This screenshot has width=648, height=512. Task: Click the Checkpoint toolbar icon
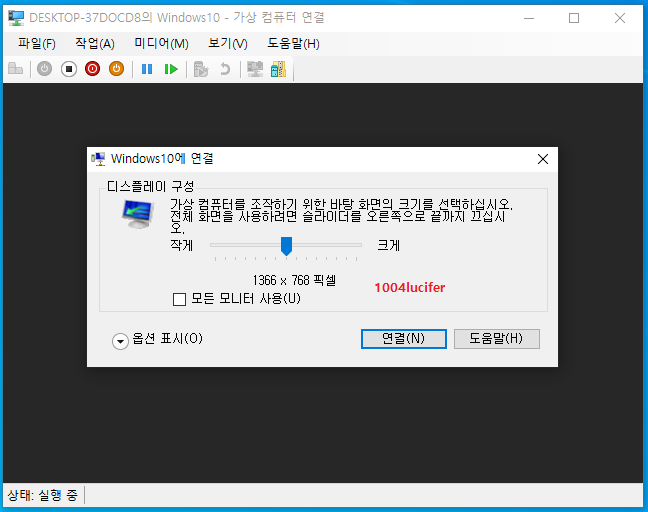pyautogui.click(x=201, y=69)
